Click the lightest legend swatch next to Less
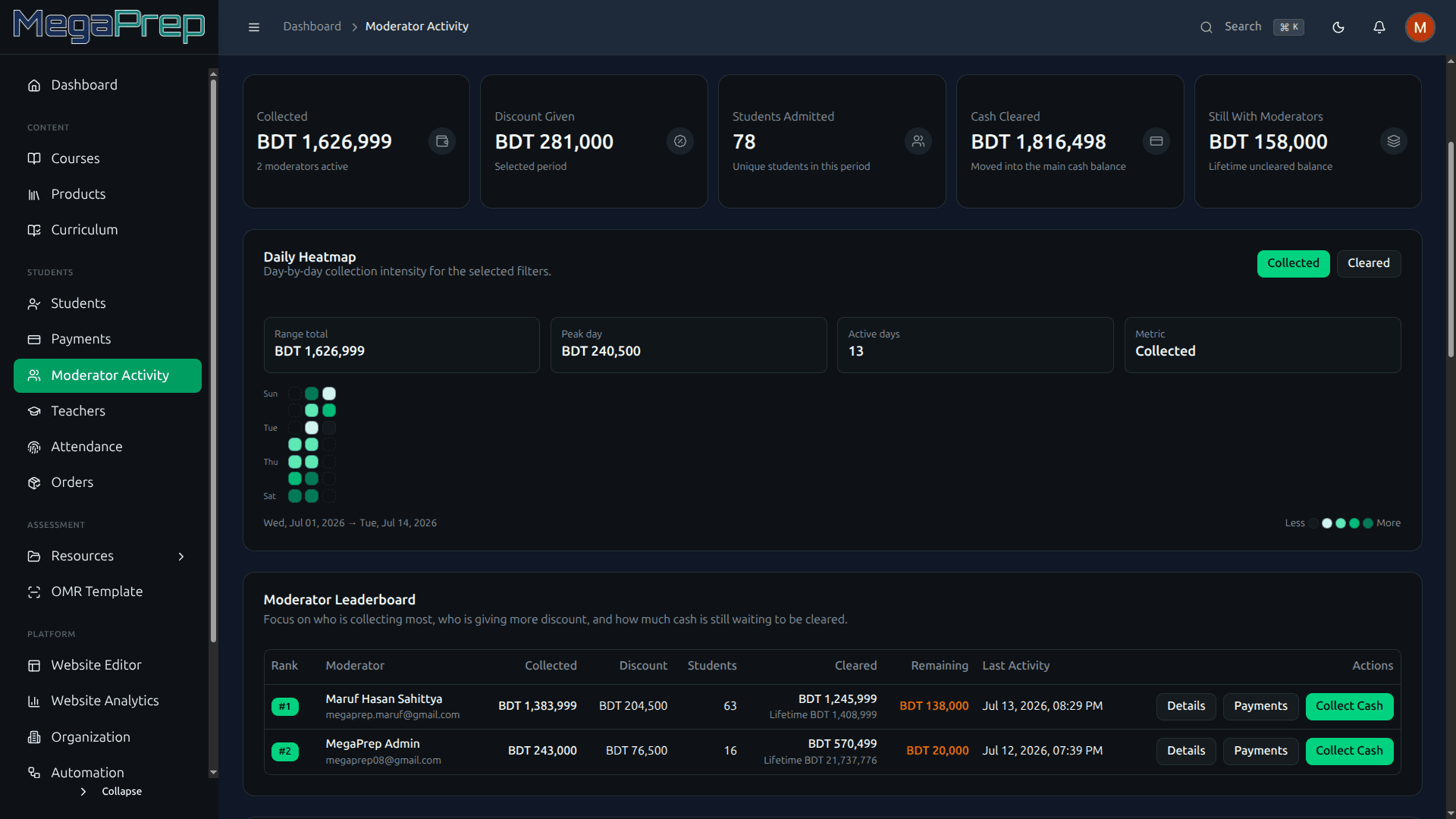The height and width of the screenshot is (819, 1456). tap(1313, 523)
